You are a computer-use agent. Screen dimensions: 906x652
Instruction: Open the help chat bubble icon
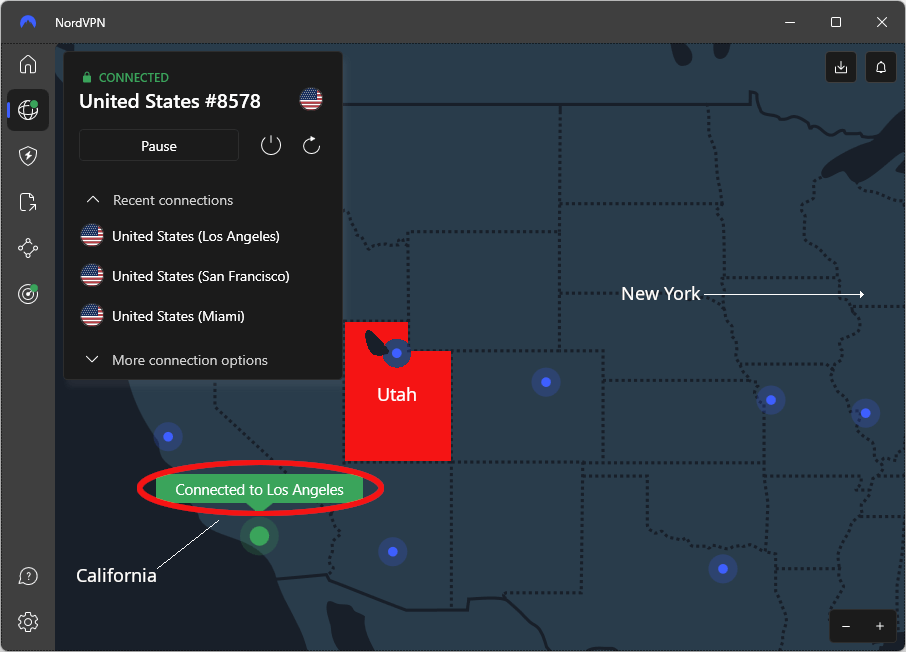click(28, 576)
